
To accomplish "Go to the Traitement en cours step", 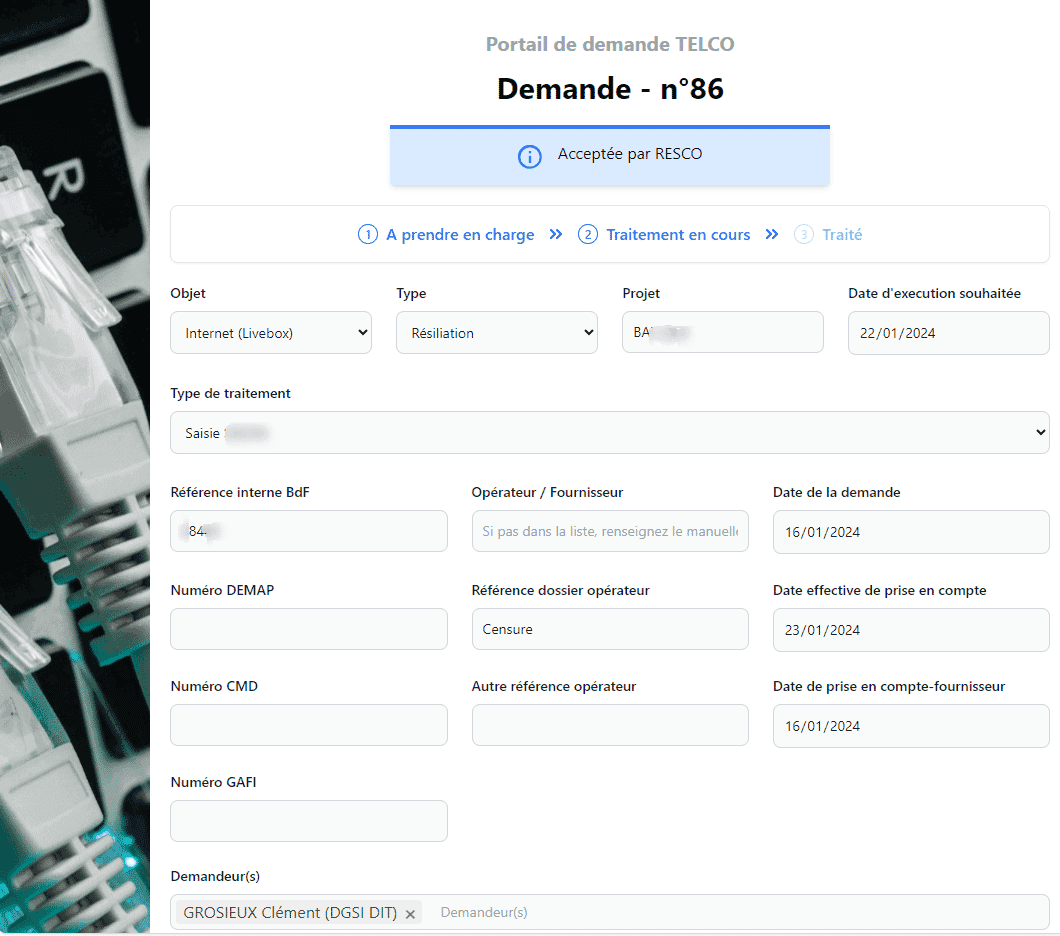I will 678,235.
